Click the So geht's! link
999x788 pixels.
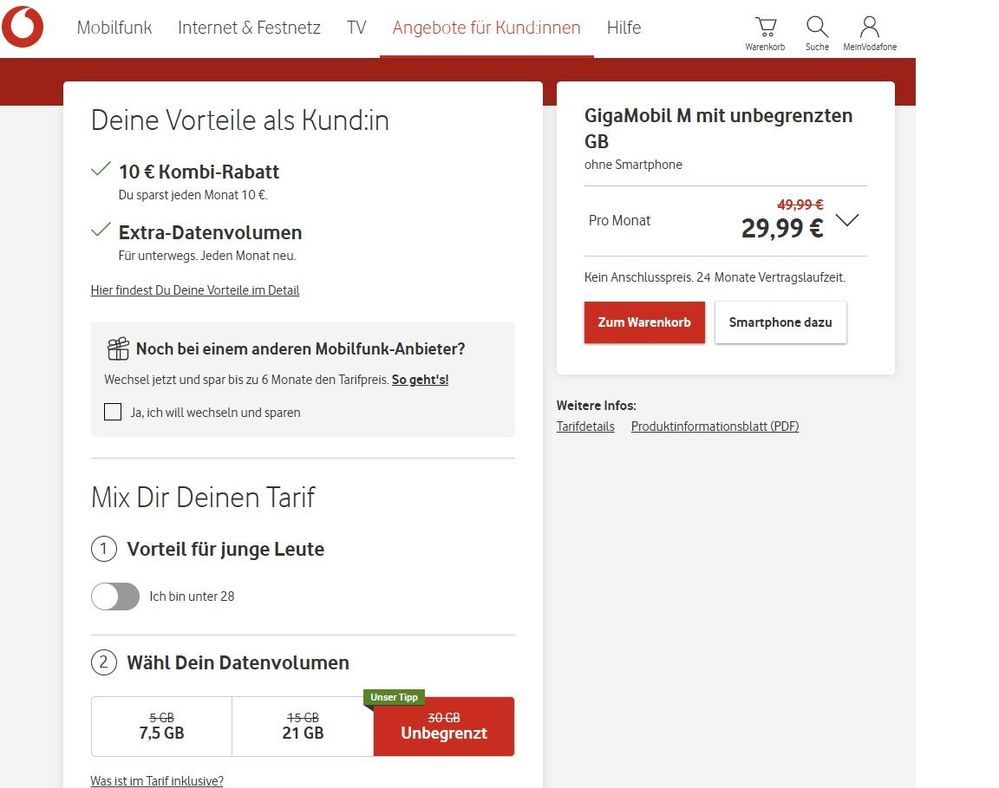pos(419,379)
